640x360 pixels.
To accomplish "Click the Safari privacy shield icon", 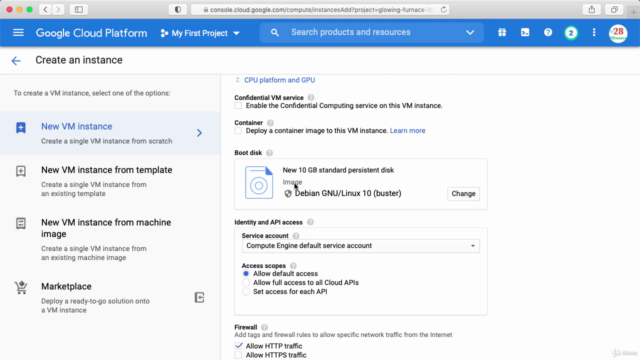I will pos(178,9).
